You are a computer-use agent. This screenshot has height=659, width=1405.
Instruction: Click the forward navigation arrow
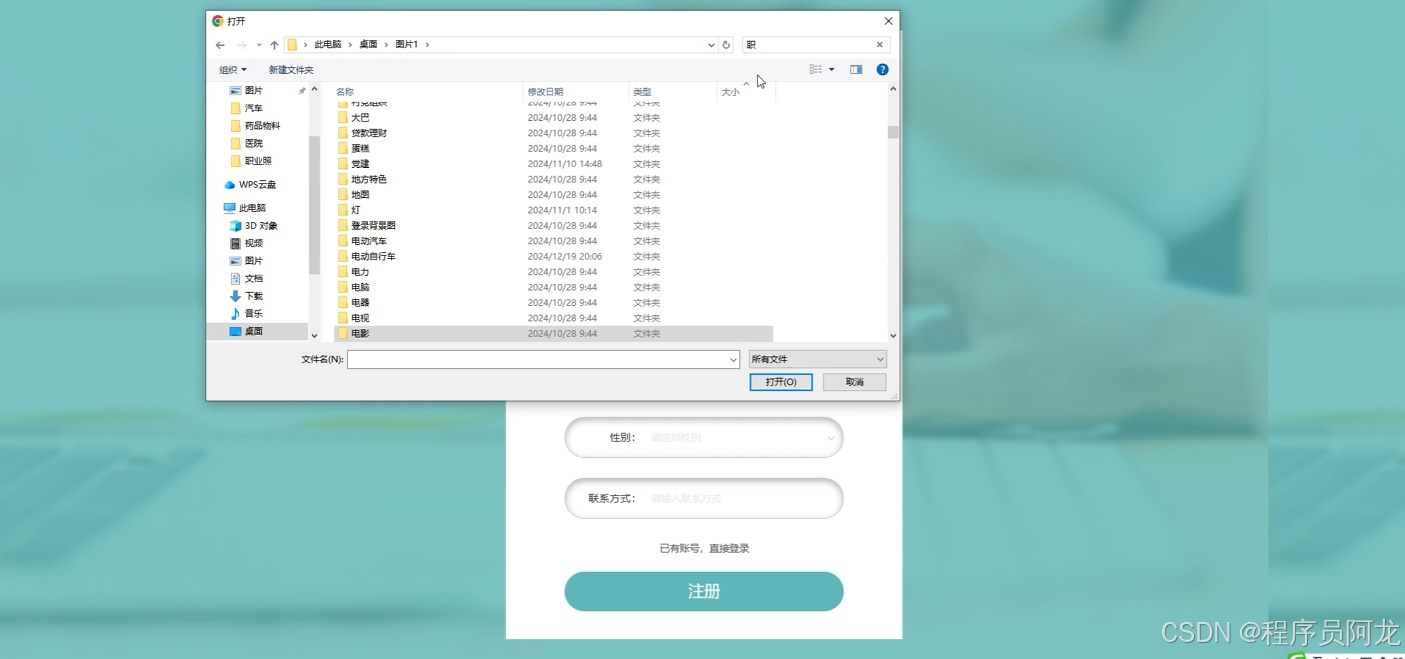coord(241,45)
